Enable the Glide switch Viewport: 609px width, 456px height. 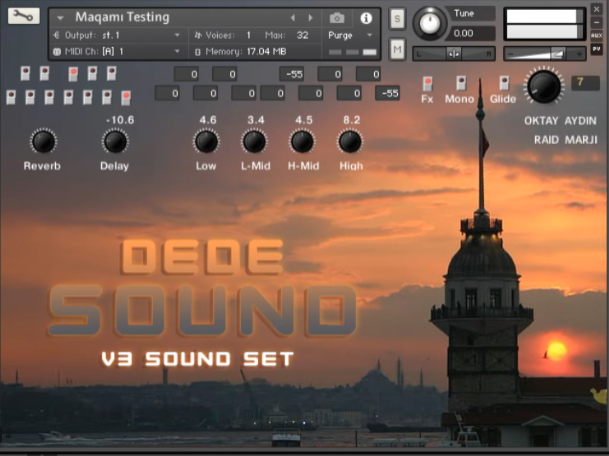[503, 84]
